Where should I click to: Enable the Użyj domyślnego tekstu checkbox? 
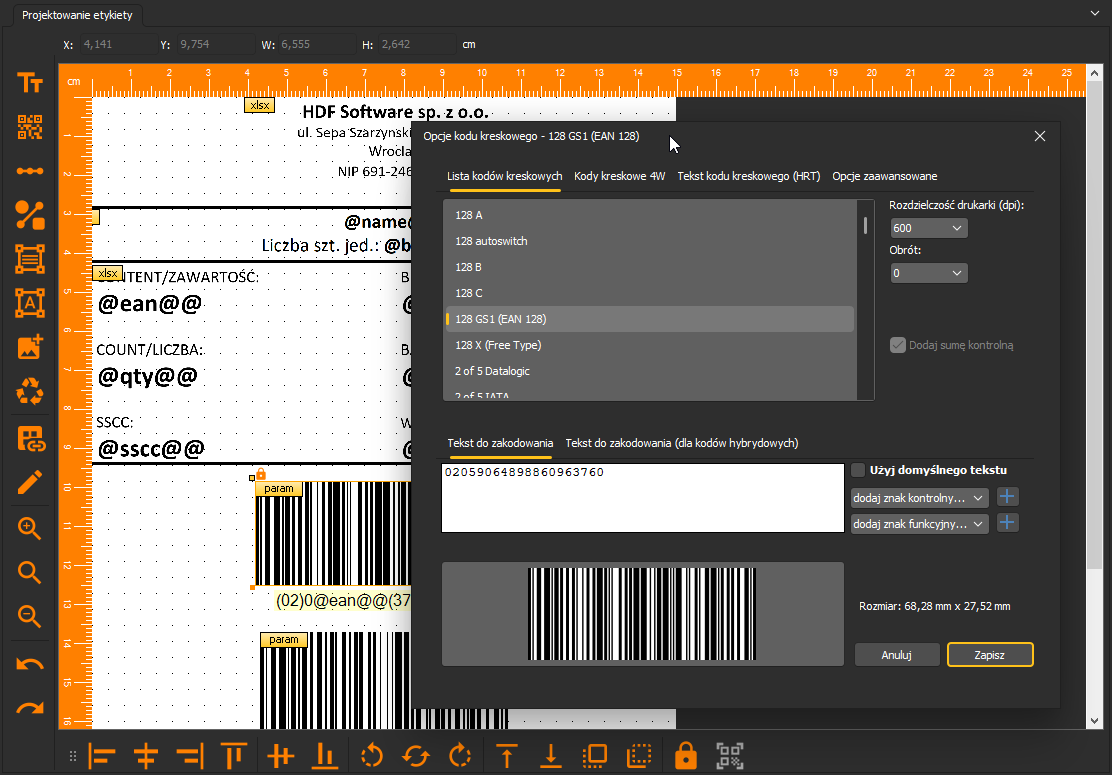click(858, 470)
